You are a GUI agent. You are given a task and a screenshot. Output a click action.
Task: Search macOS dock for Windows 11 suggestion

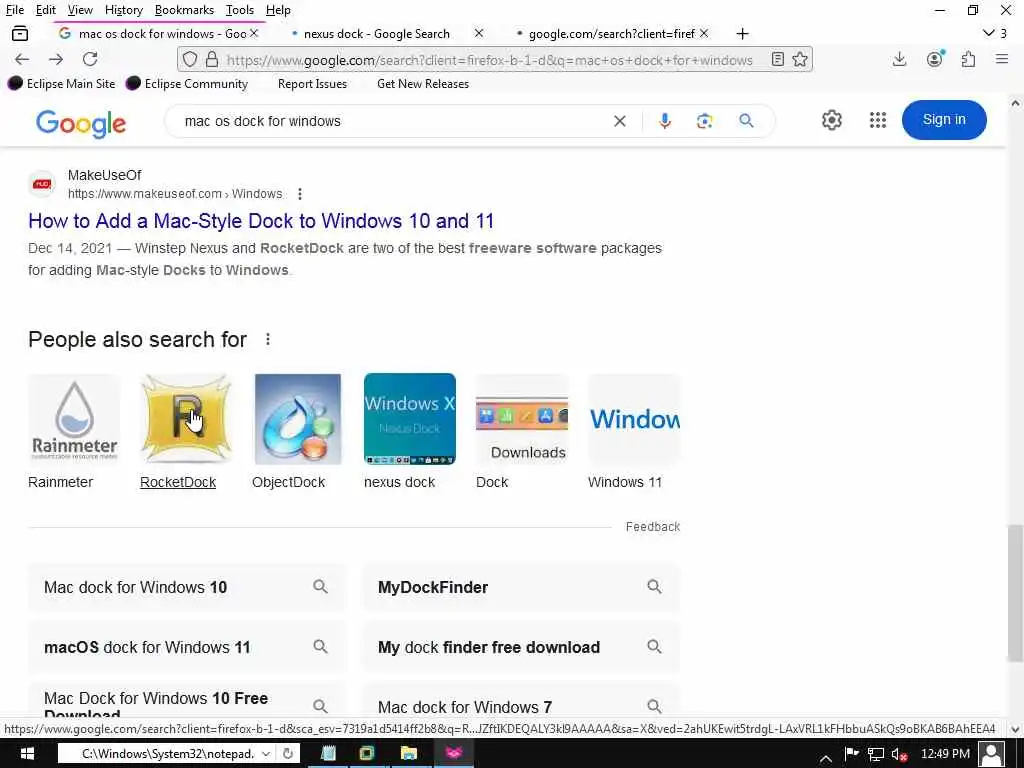[x=187, y=647]
